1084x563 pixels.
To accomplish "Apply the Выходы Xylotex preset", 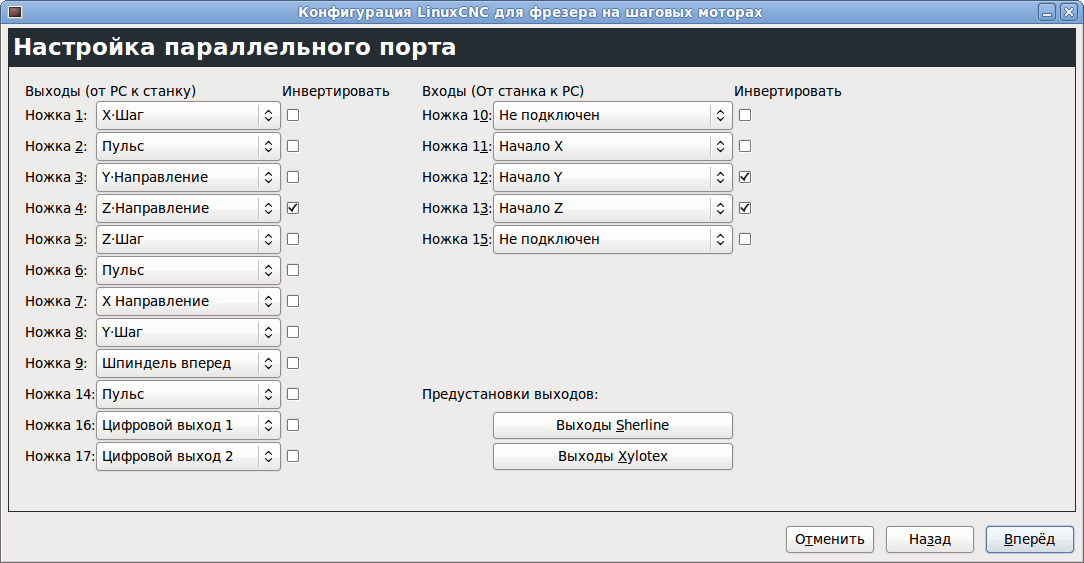I will [x=612, y=456].
